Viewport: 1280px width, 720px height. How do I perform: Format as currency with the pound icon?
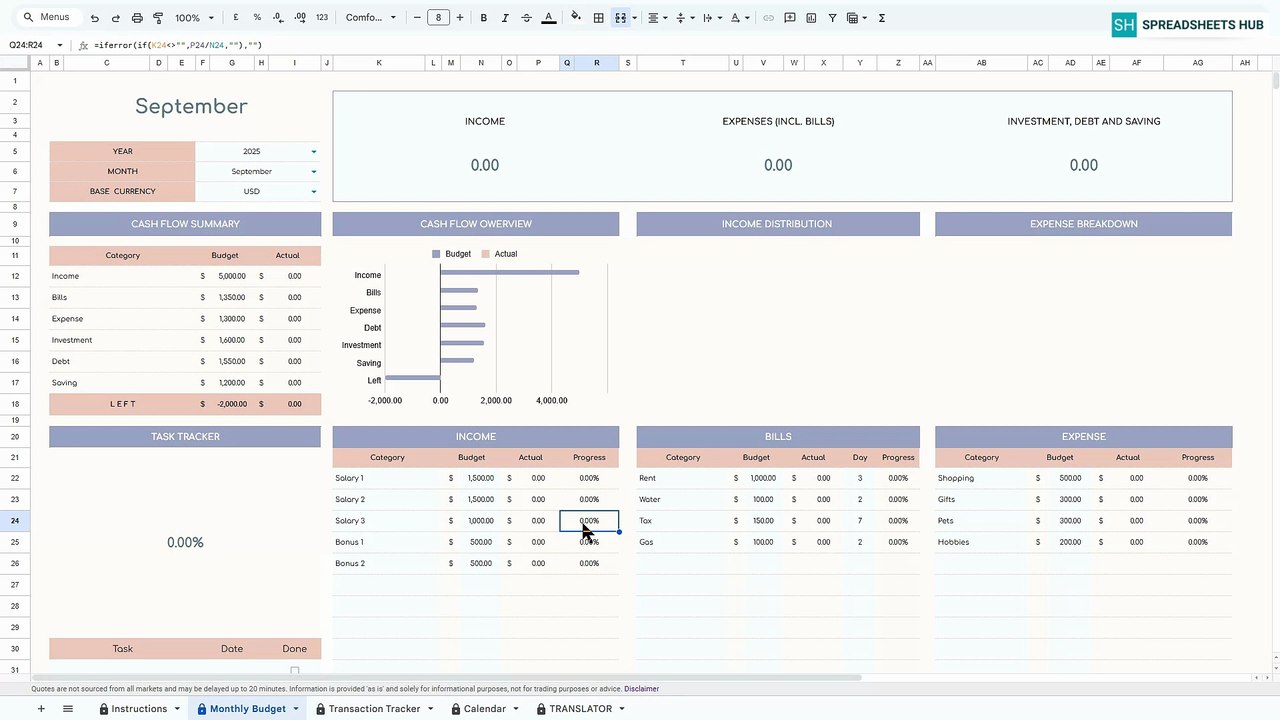tap(236, 18)
